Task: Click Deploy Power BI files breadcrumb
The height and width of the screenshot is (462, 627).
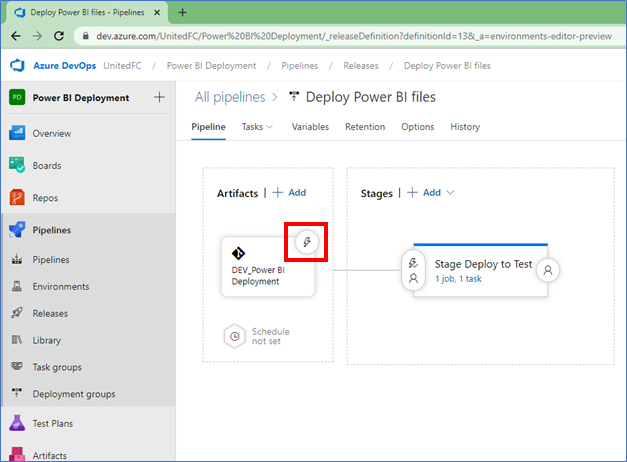Action: coord(447,66)
